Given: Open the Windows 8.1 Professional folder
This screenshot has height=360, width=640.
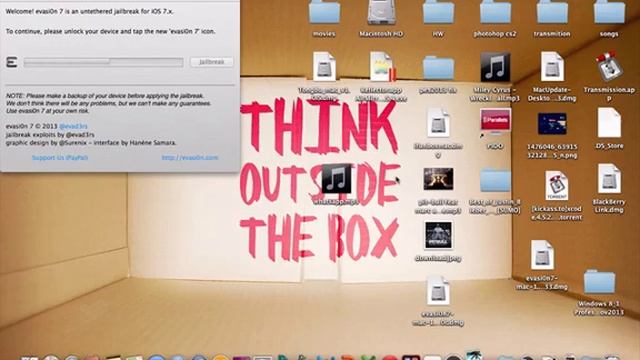Looking at the screenshot, I should click(599, 282).
